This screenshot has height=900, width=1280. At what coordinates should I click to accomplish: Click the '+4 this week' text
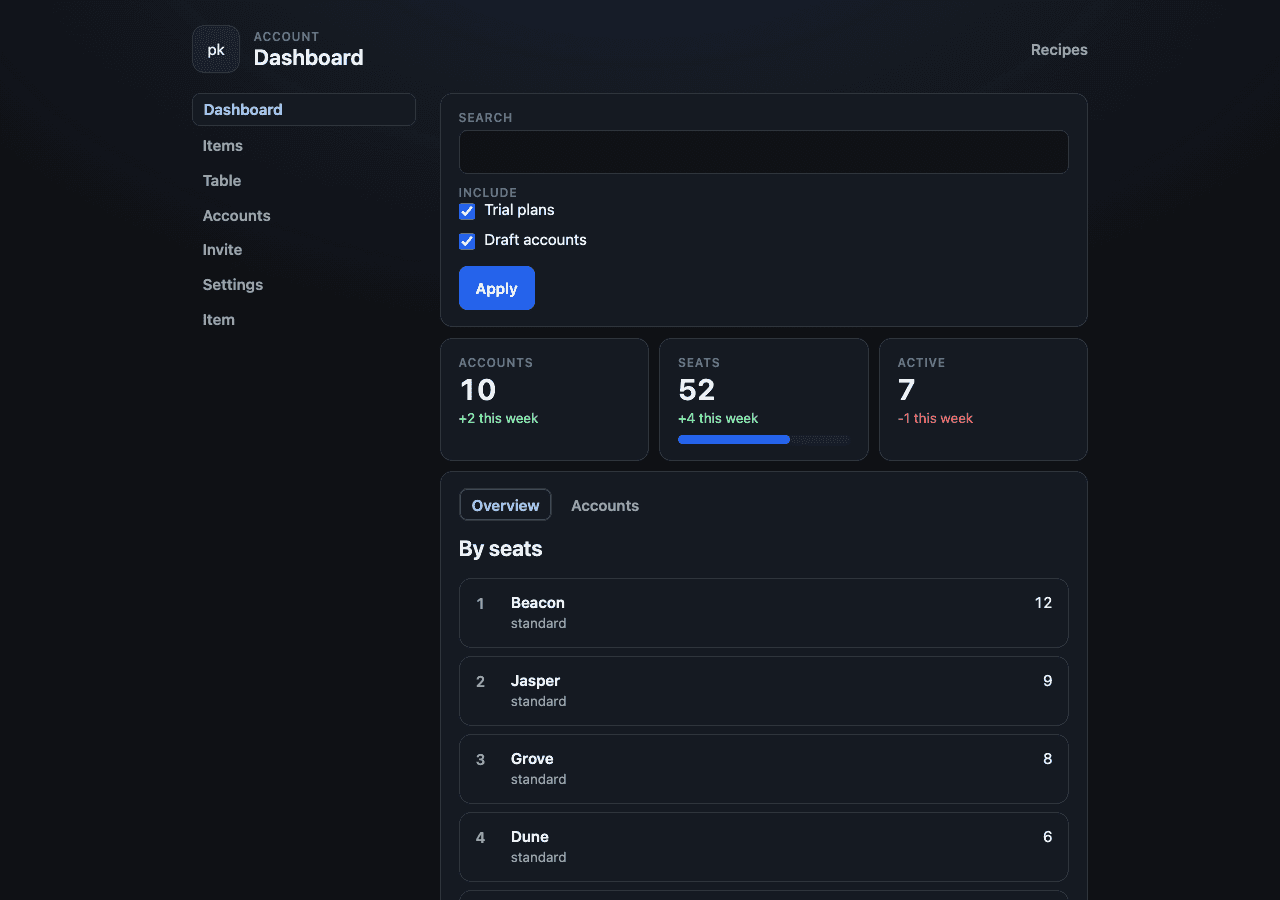pyautogui.click(x=718, y=418)
